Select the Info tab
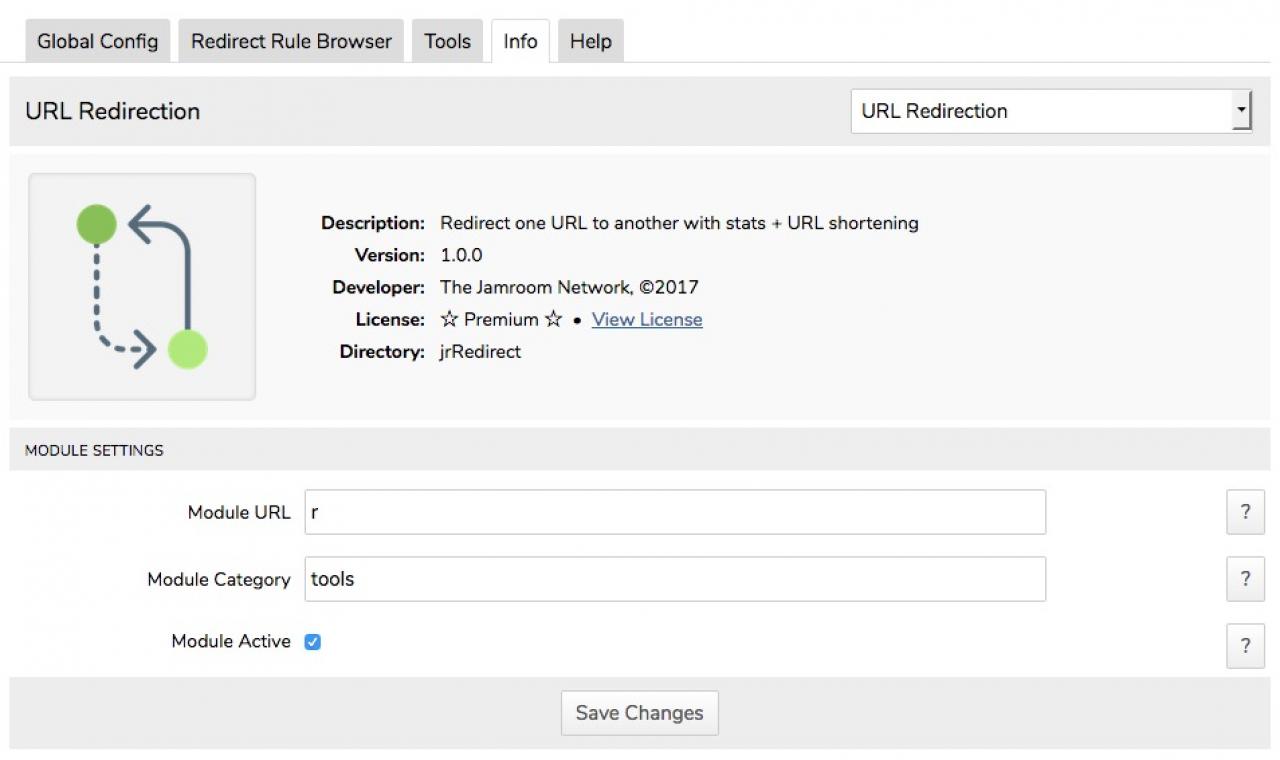Viewport: 1280px width, 760px height. (520, 41)
